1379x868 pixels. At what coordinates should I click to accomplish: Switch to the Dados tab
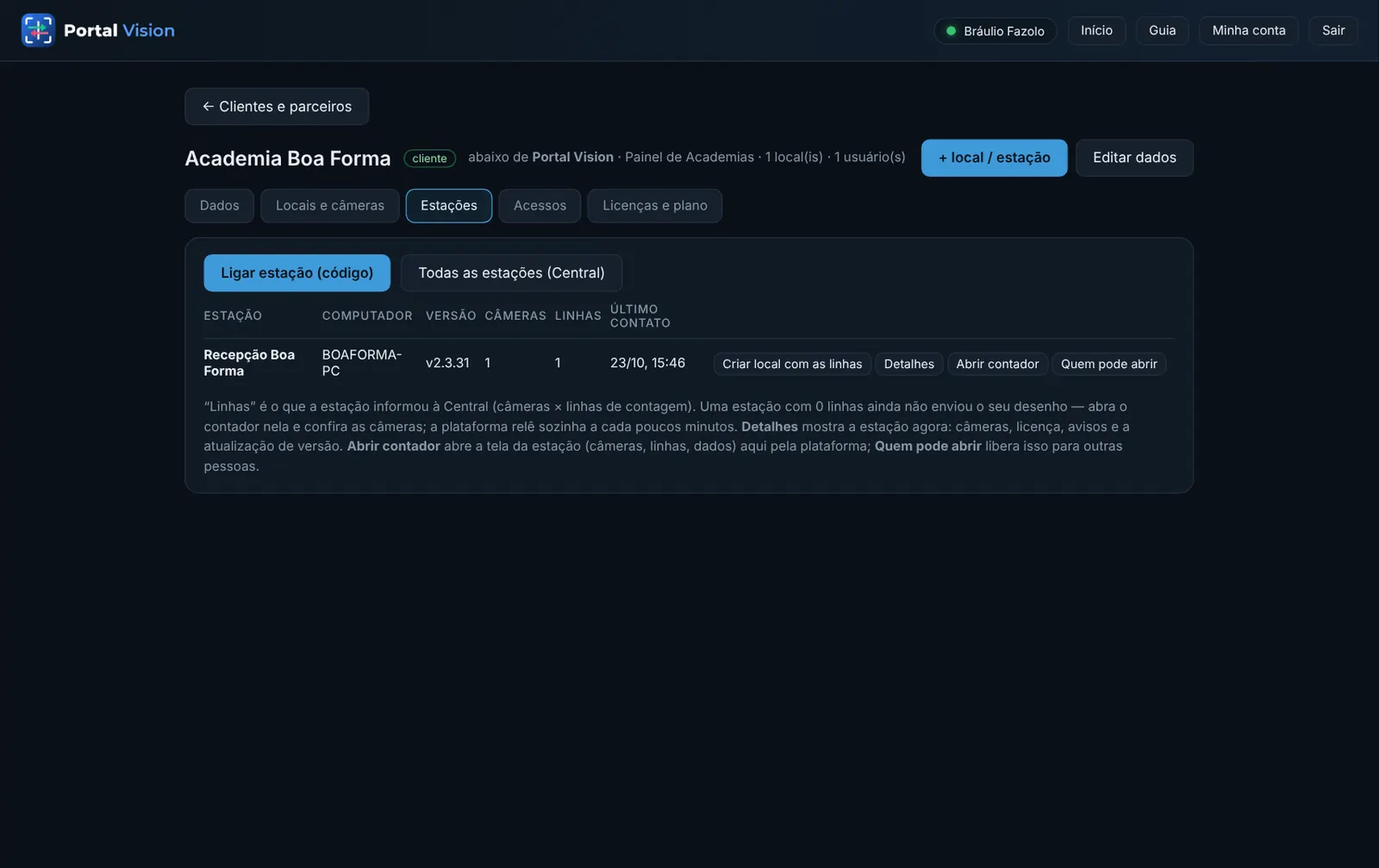(x=219, y=206)
